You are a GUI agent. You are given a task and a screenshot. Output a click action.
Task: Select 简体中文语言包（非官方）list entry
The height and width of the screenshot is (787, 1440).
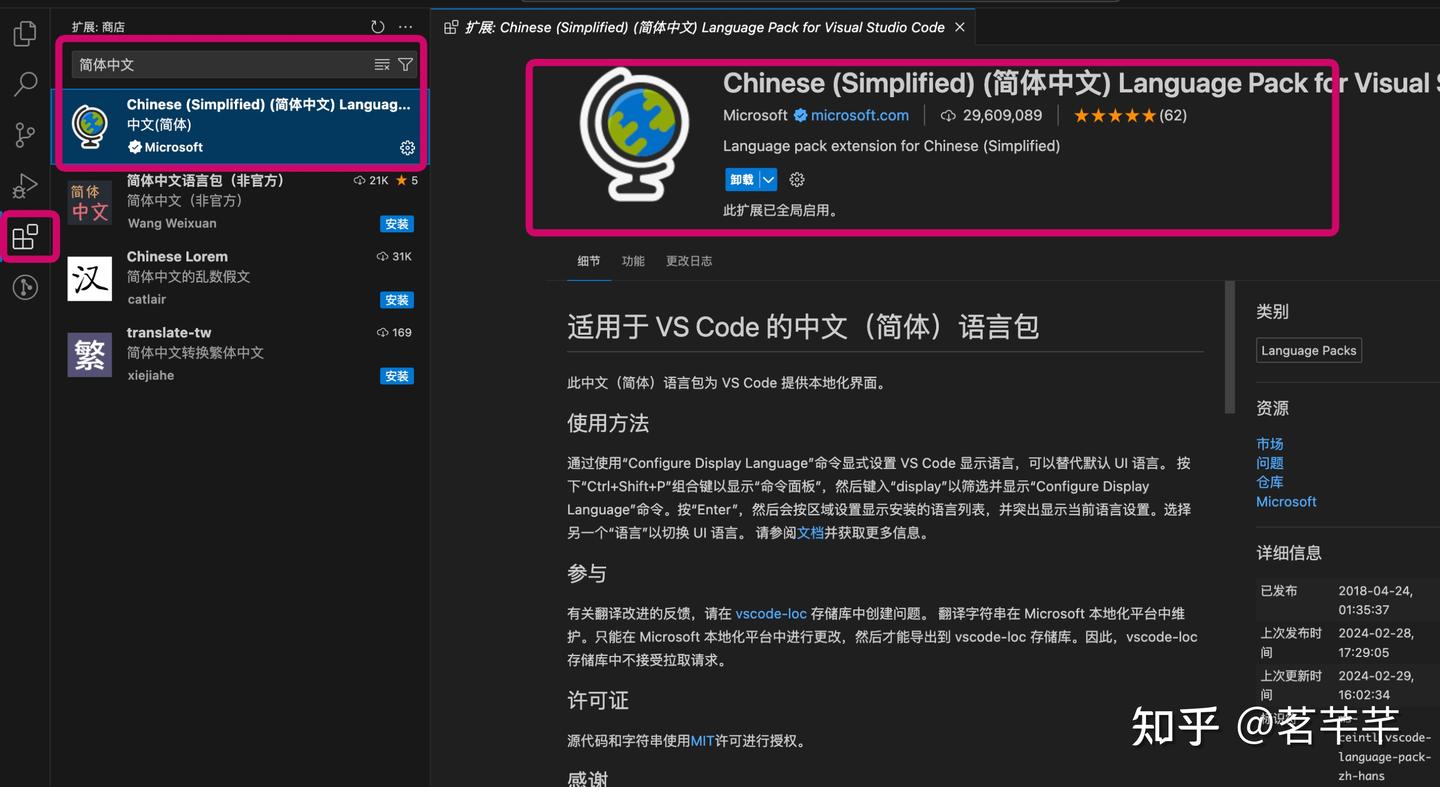pos(240,202)
